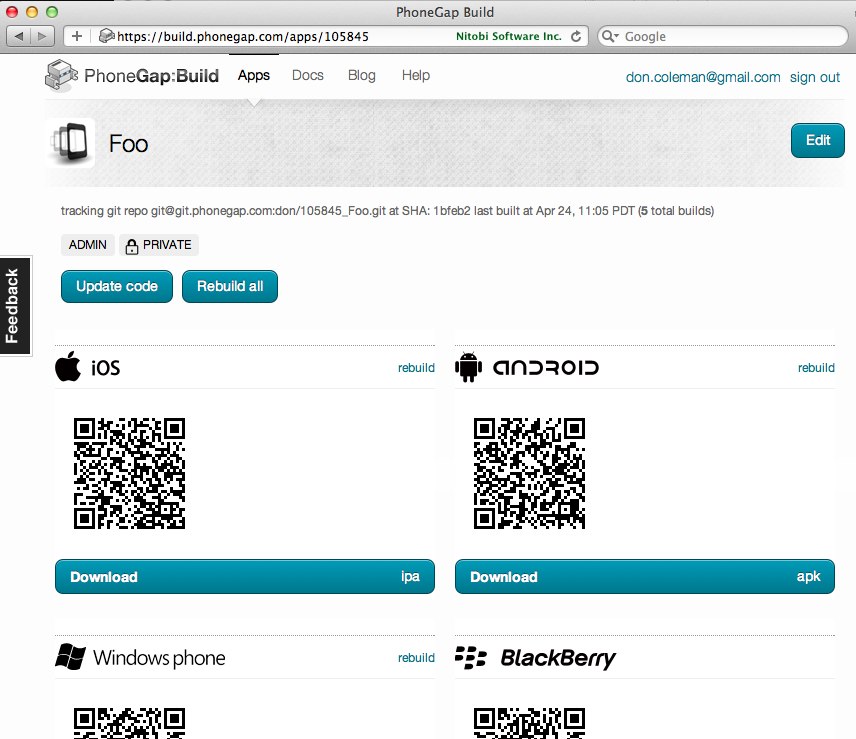Click the BlackBerry heading text
856x739 pixels.
(x=558, y=658)
